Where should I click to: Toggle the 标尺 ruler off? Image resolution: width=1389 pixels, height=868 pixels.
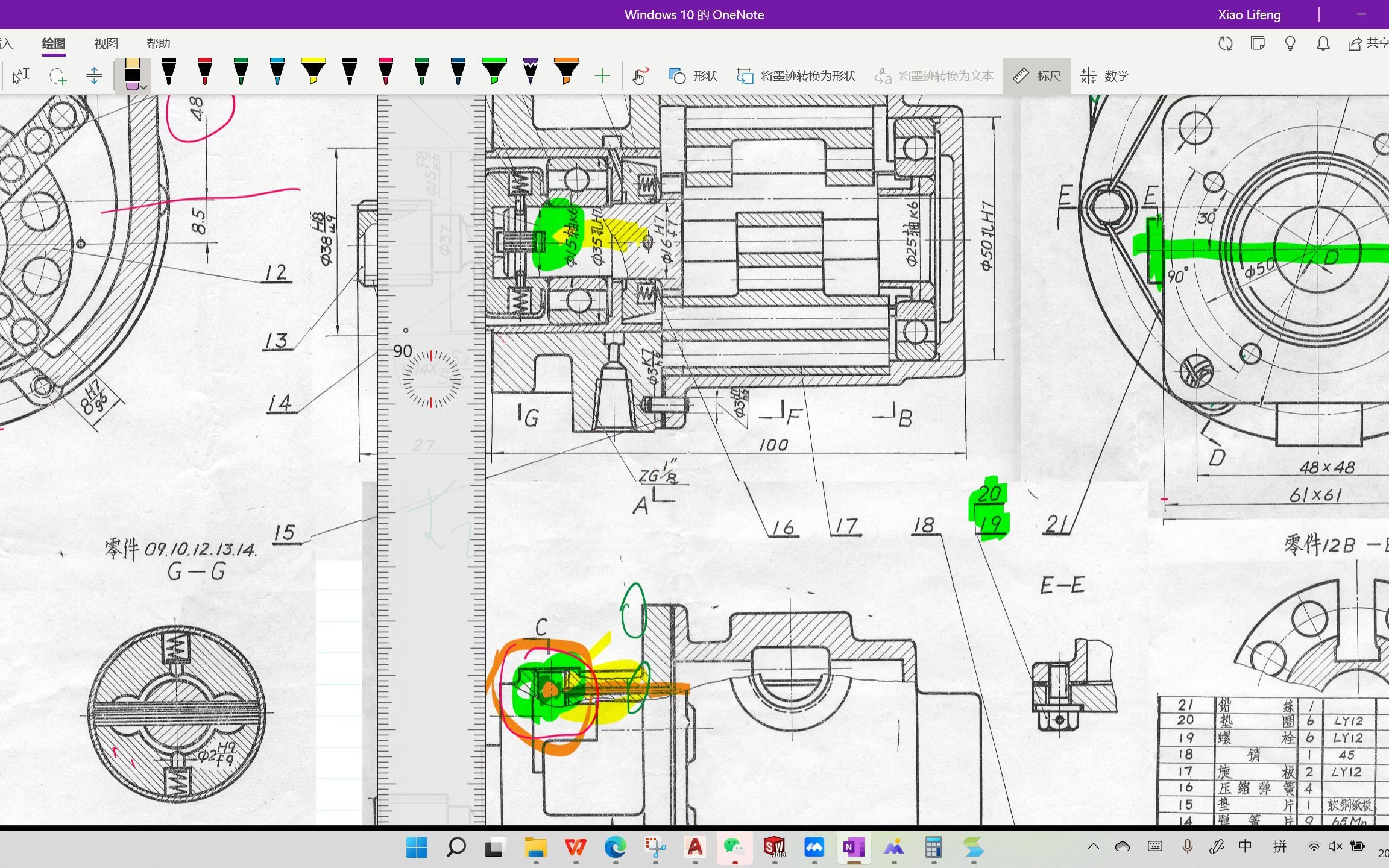pos(1037,76)
